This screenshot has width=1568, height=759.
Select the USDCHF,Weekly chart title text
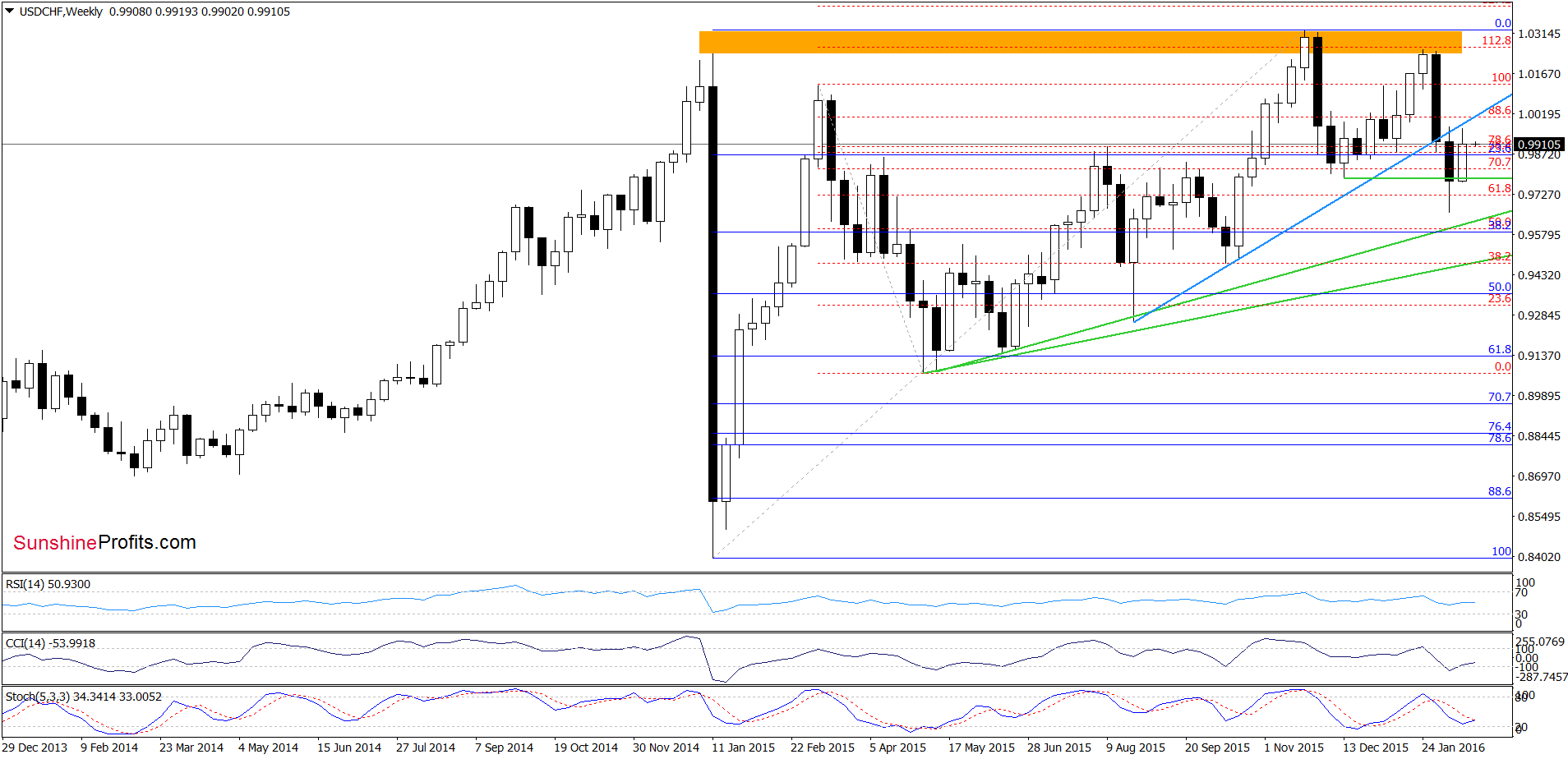pyautogui.click(x=61, y=11)
